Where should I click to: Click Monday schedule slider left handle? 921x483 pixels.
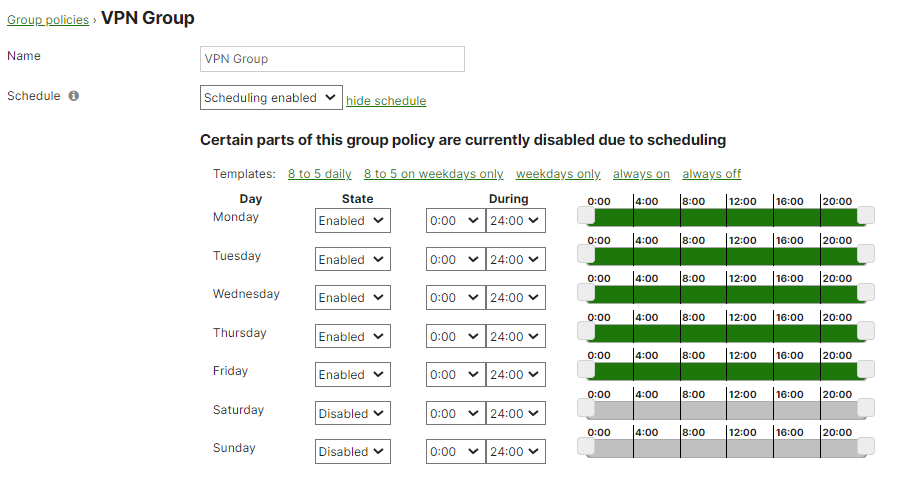(586, 216)
